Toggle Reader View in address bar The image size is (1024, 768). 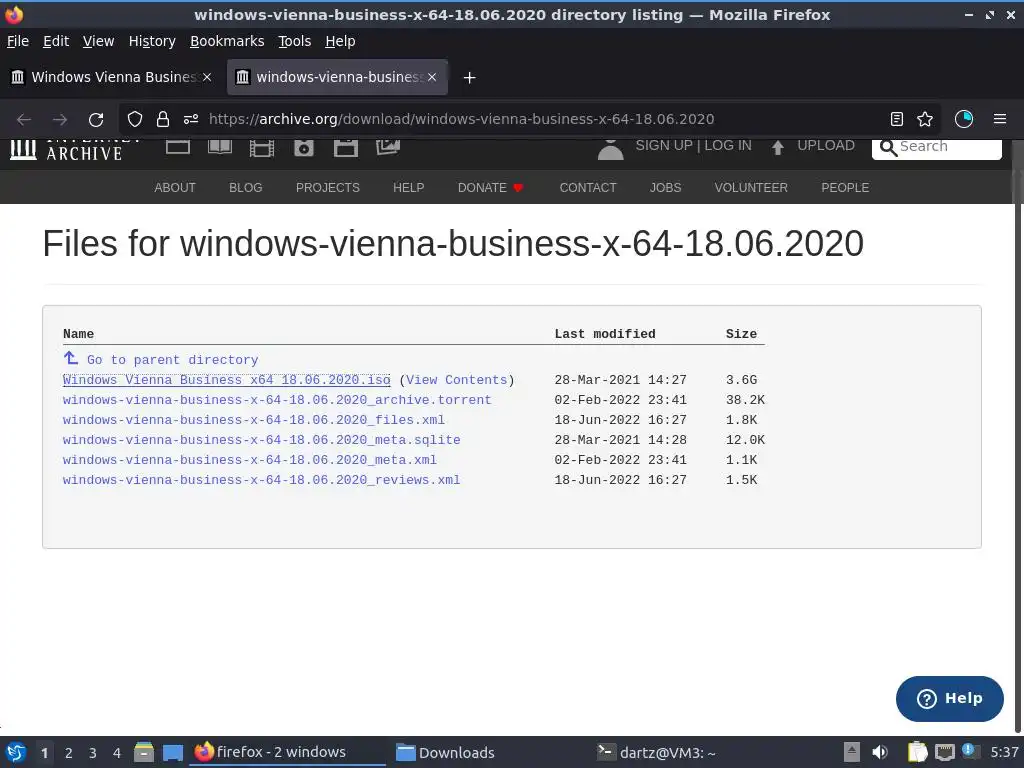pos(897,119)
